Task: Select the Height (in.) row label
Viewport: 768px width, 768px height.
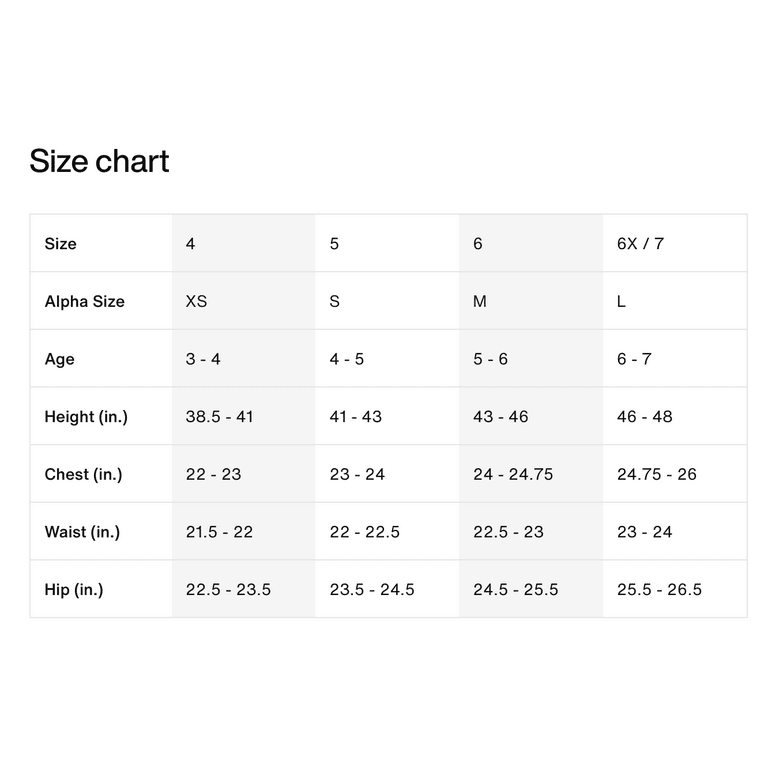Action: pyautogui.click(x=86, y=417)
